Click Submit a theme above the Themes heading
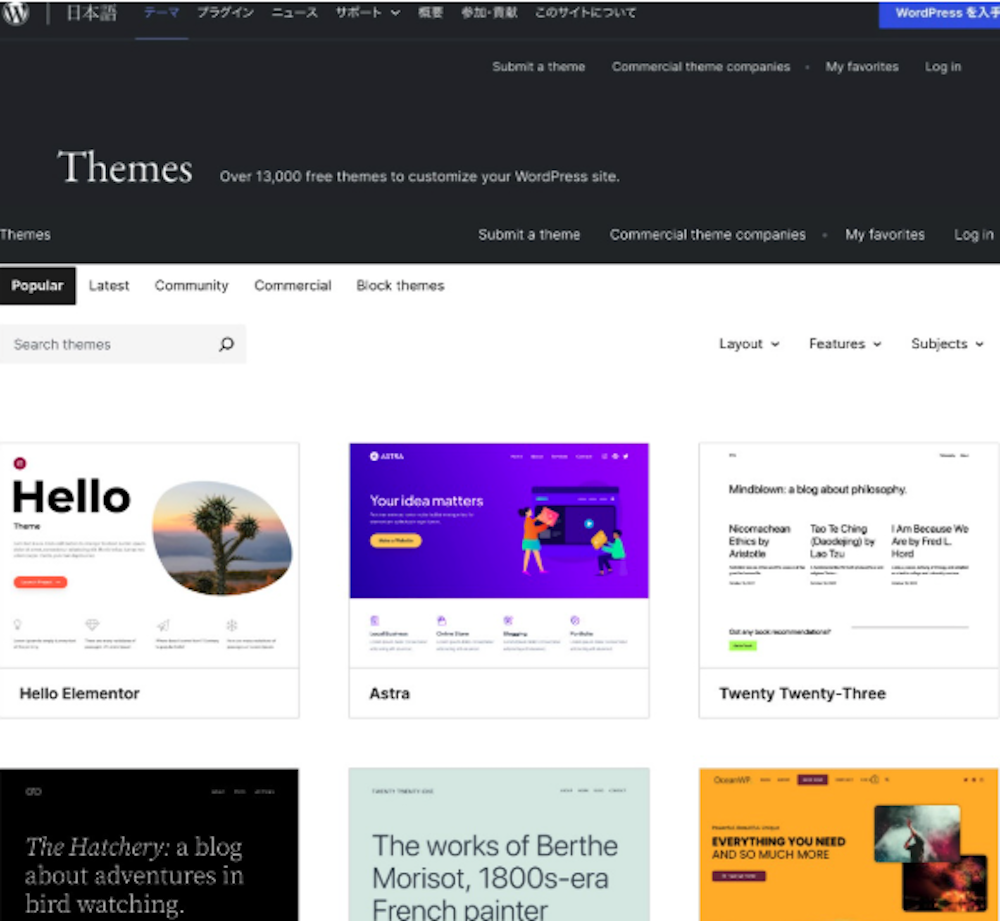The width and height of the screenshot is (1000, 921). 539,67
